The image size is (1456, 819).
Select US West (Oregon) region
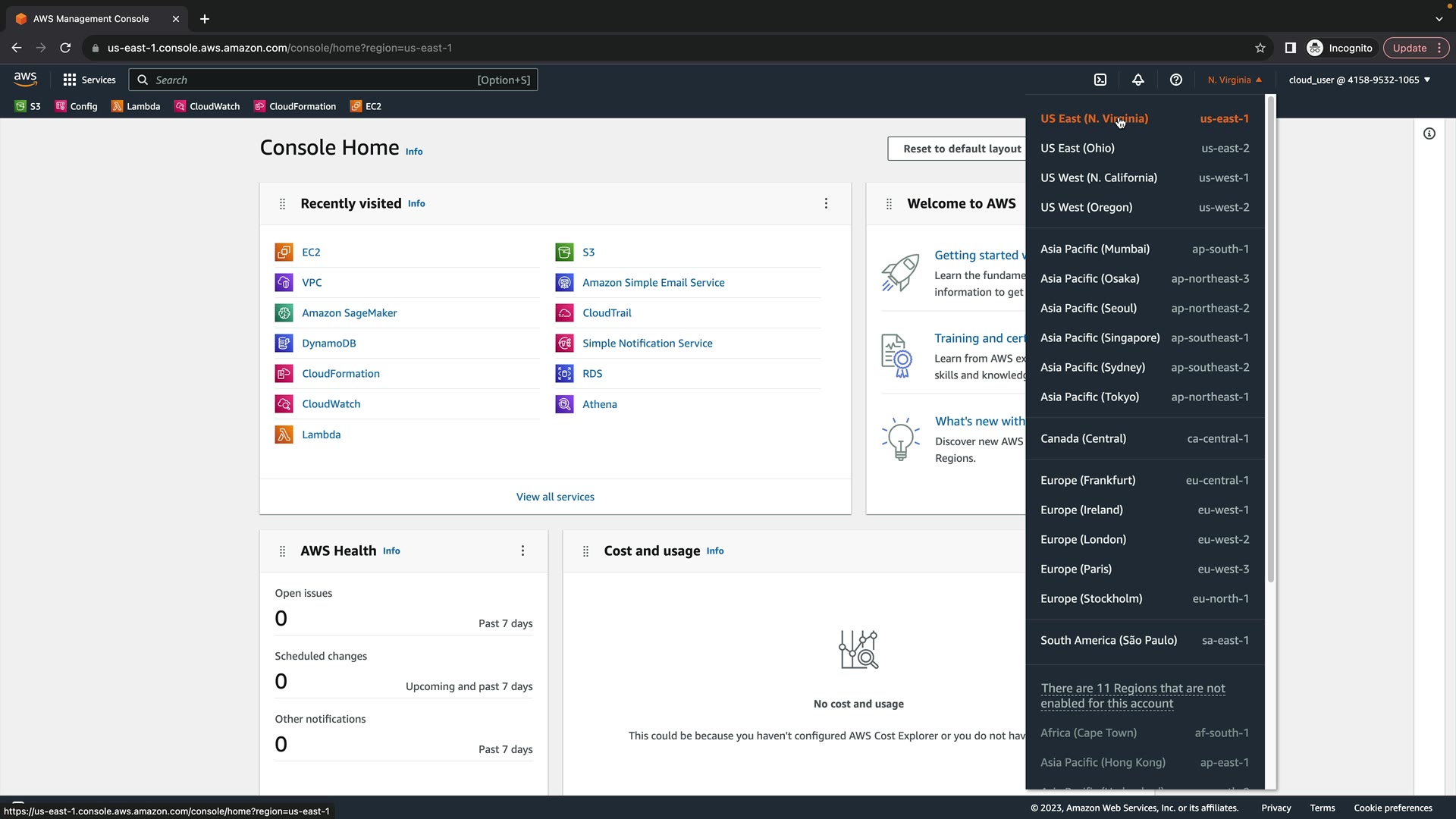1144,207
